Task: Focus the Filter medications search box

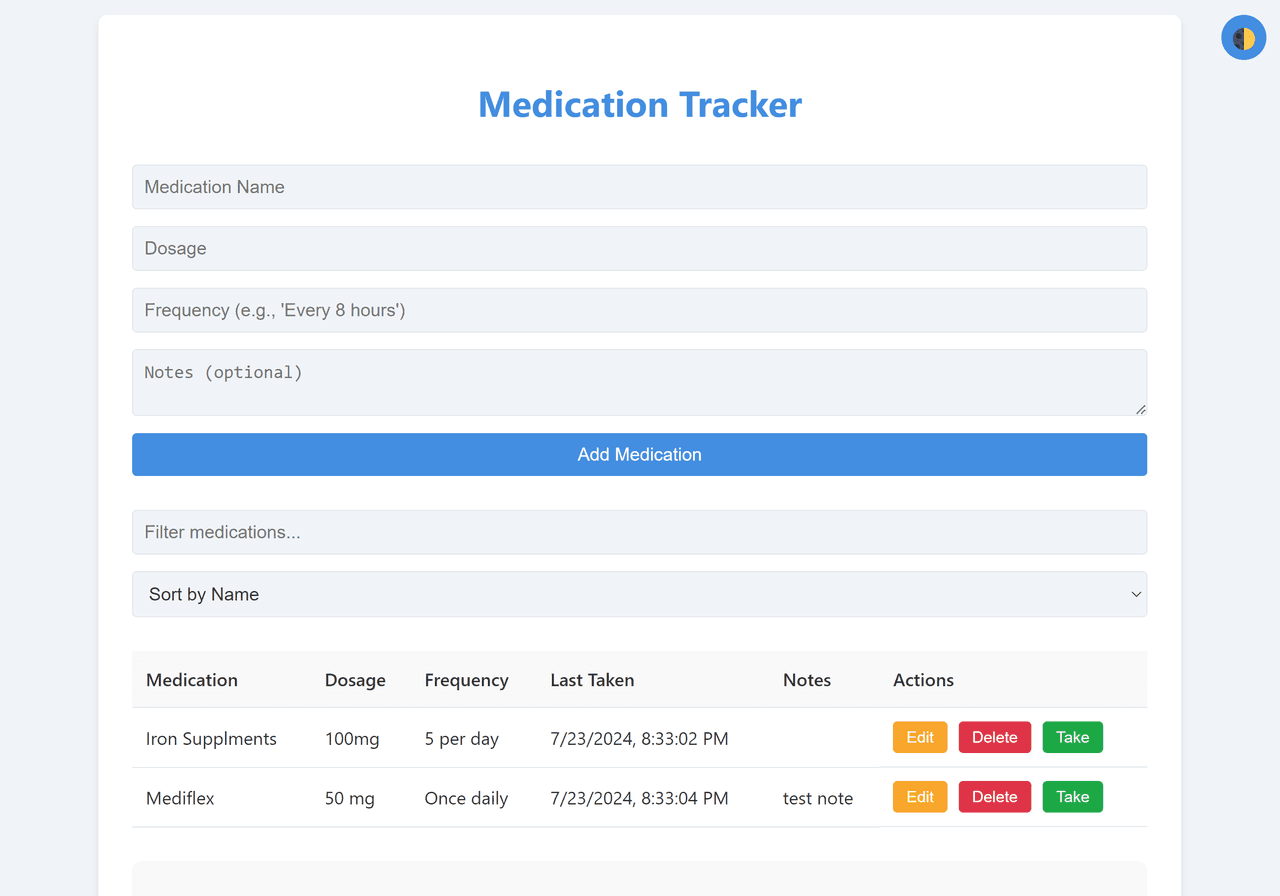Action: coord(639,532)
